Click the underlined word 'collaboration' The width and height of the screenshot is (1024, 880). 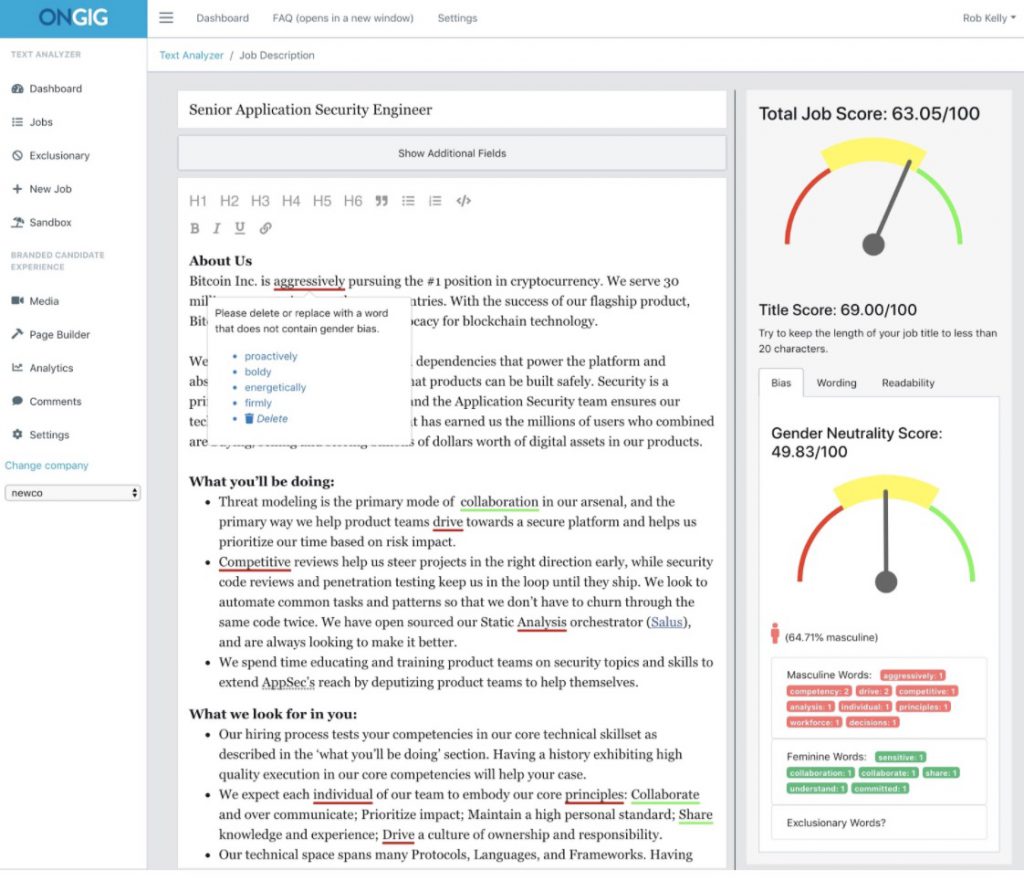500,502
